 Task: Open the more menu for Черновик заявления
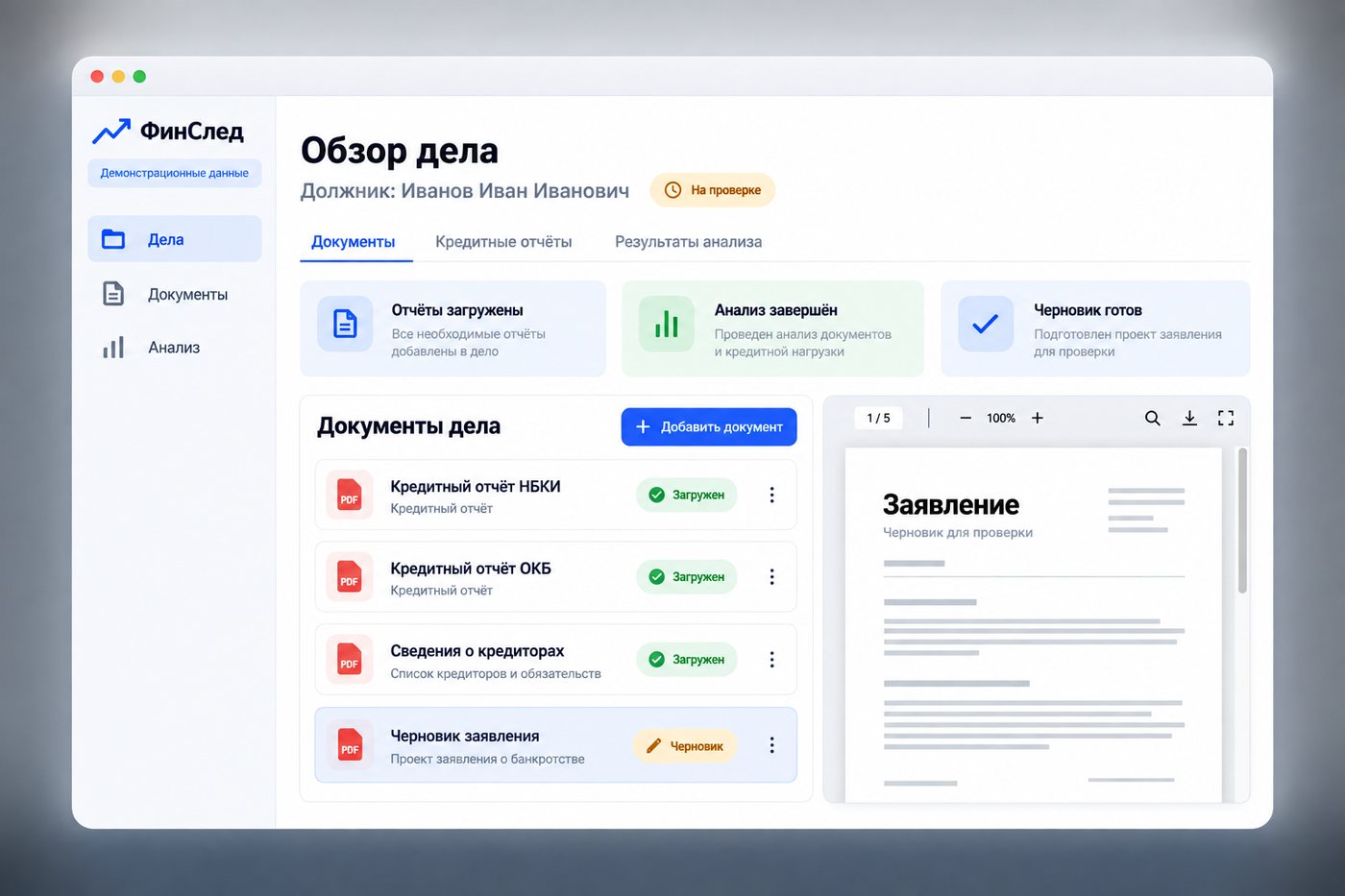click(771, 745)
